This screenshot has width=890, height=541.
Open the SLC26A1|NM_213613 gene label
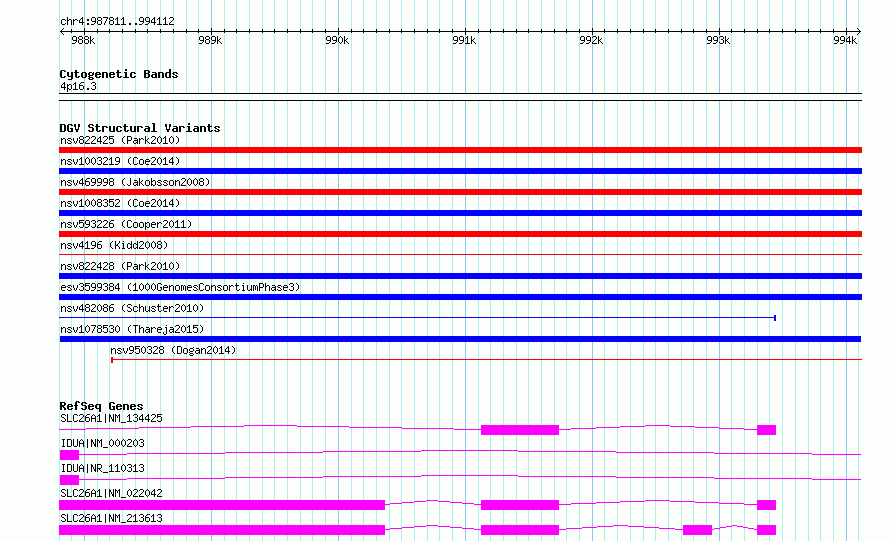[111, 518]
